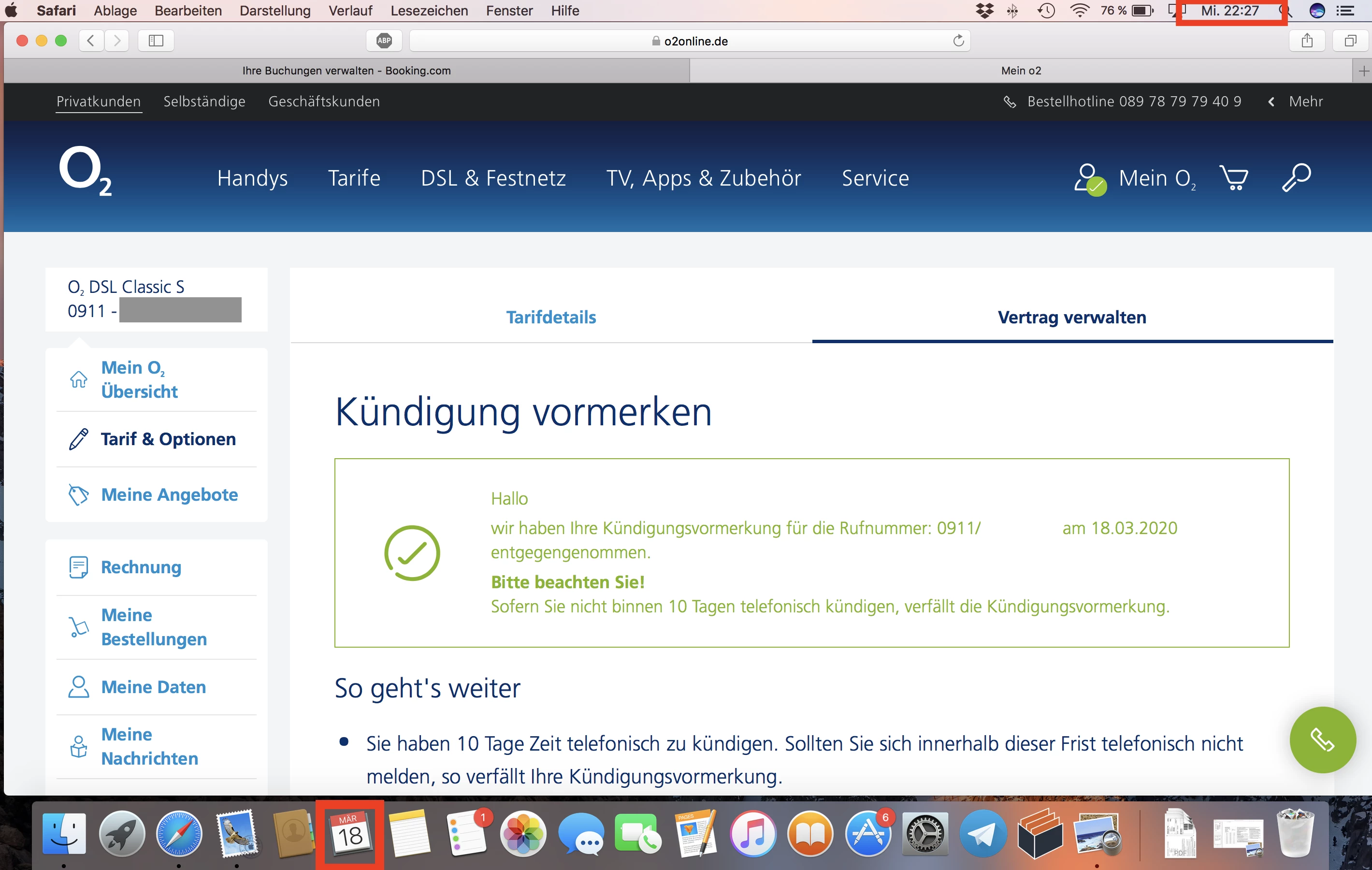Go to Meine Daten in sidebar
The width and height of the screenshot is (1372, 870).
tap(153, 687)
